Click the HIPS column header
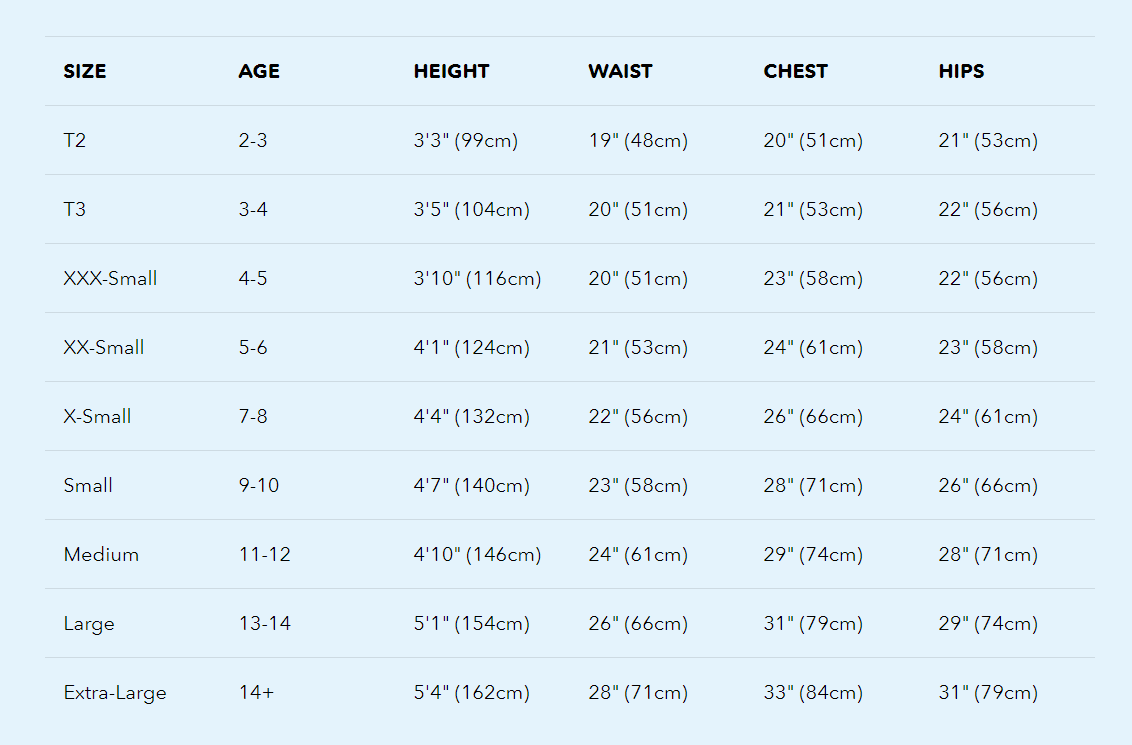The image size is (1132, 745). pos(961,71)
